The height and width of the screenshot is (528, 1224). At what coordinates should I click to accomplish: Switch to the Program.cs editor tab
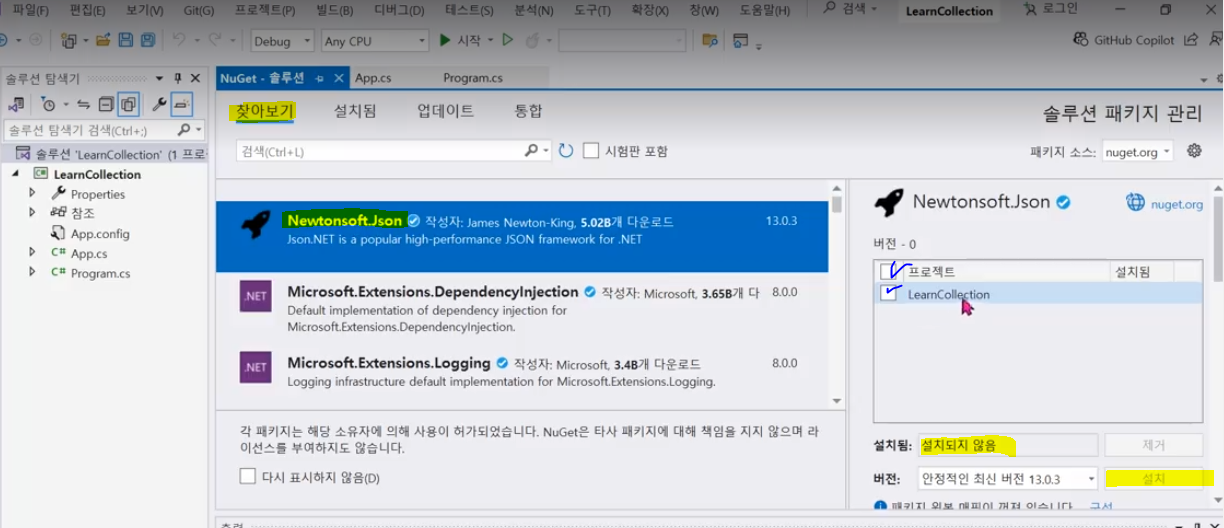tap(473, 77)
